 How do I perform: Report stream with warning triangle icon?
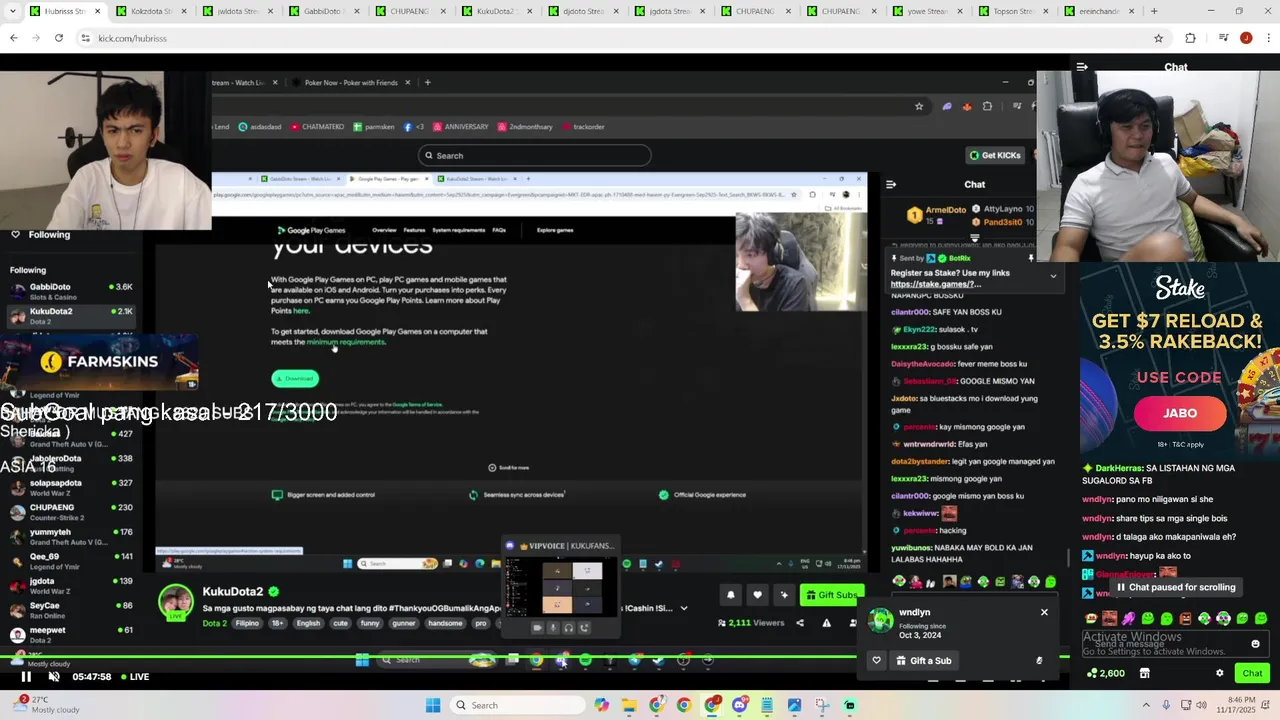coord(826,623)
